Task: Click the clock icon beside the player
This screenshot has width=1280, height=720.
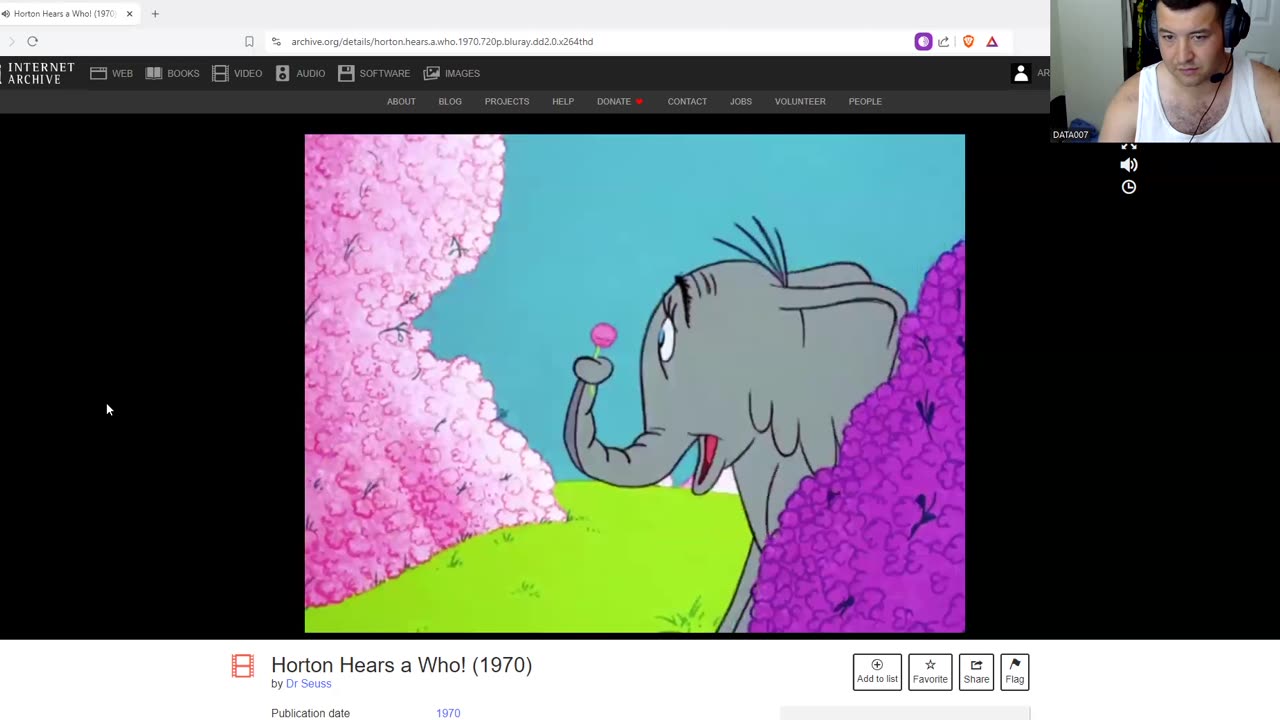Action: (1129, 187)
